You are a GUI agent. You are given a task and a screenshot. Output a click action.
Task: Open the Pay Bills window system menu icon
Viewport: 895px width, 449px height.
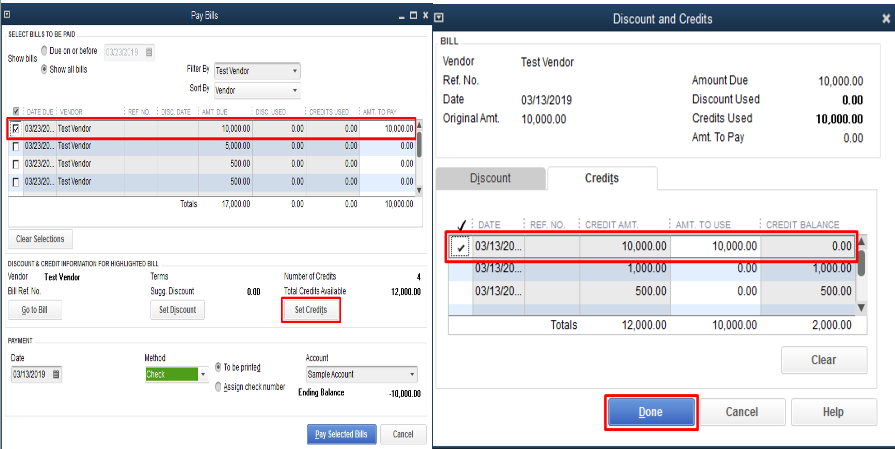tap(7, 15)
